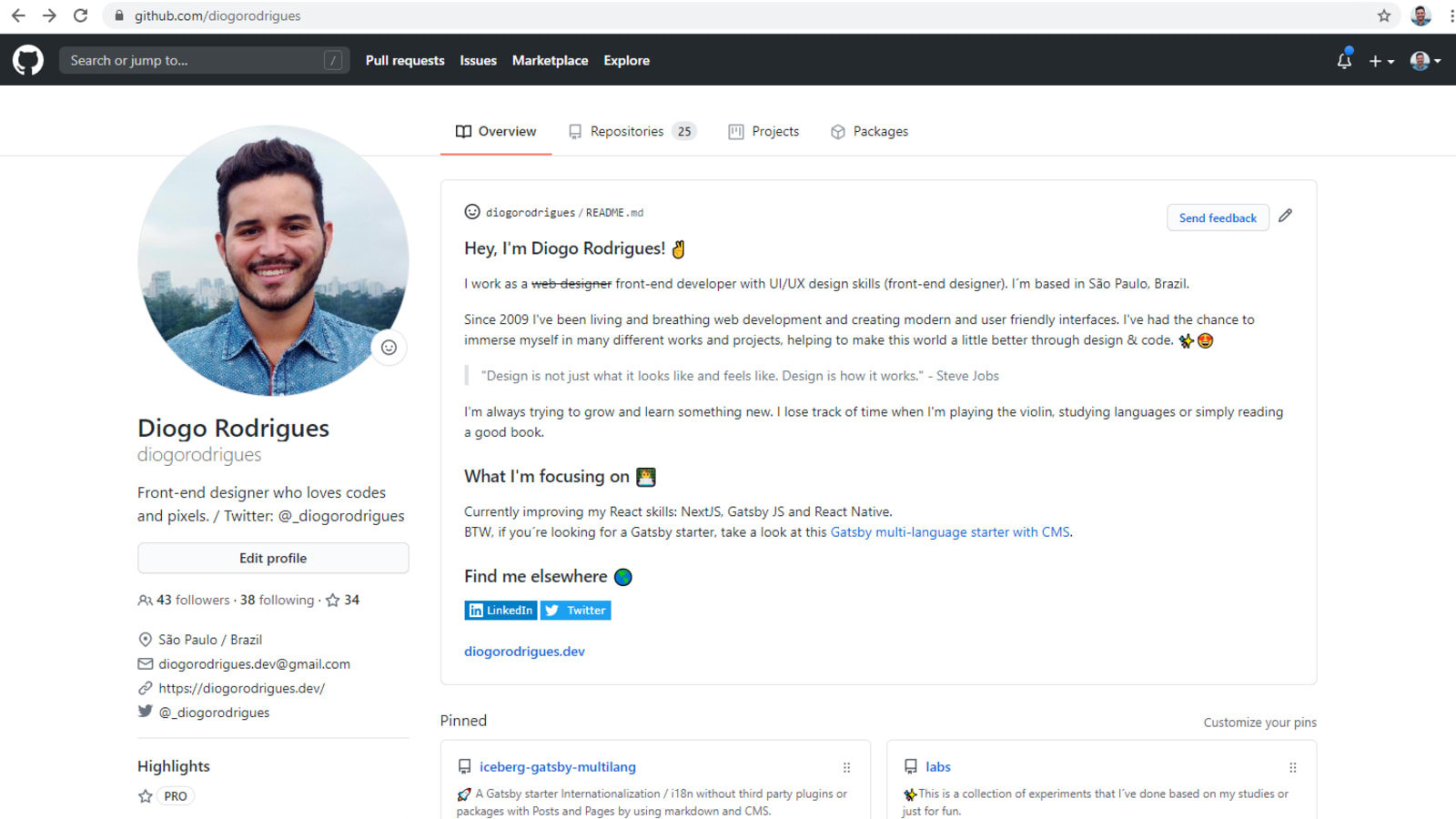This screenshot has width=1456, height=819.
Task: Open Pull requests in top navigation
Action: click(405, 60)
